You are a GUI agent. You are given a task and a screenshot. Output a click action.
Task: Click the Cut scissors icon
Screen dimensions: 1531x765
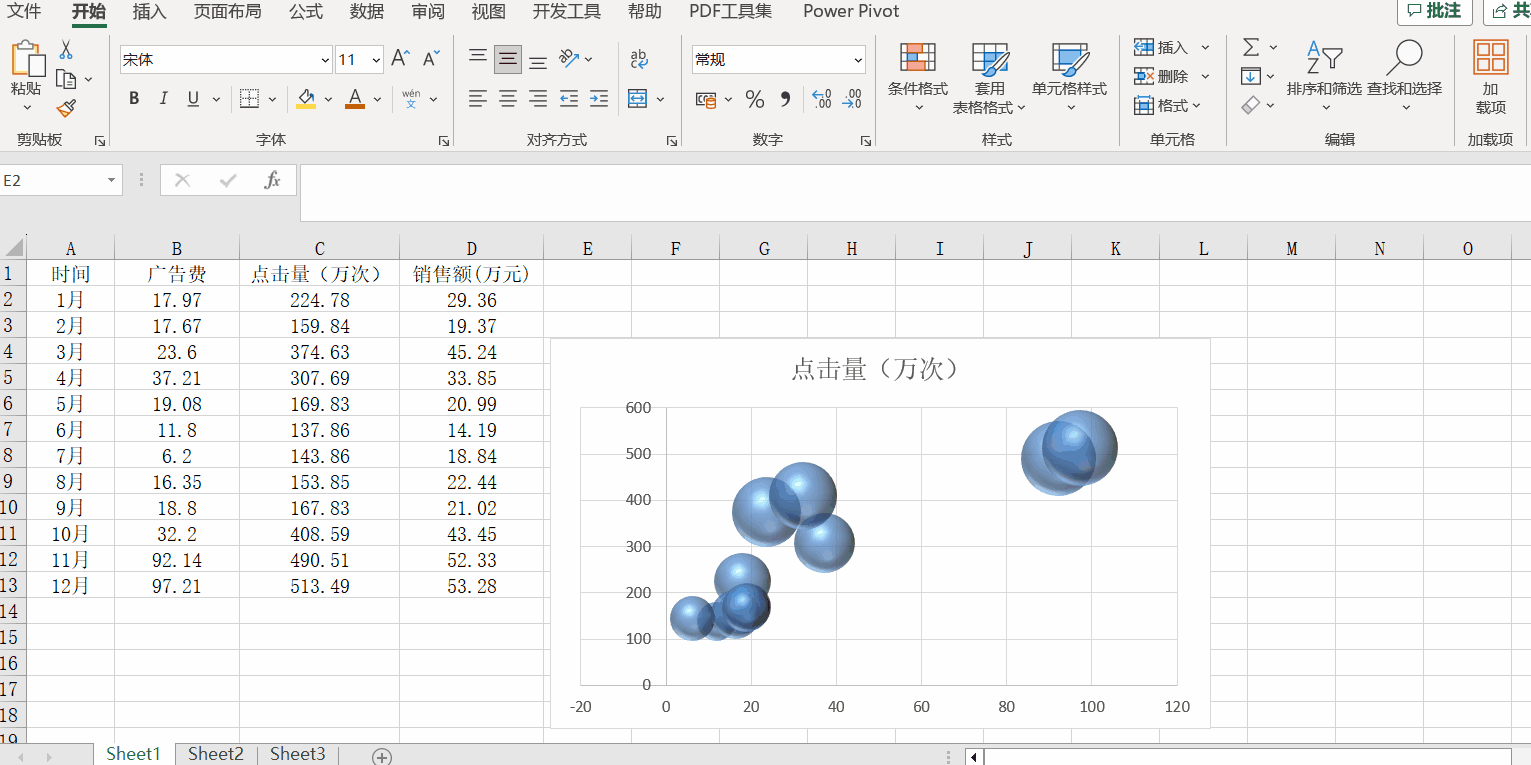66,49
